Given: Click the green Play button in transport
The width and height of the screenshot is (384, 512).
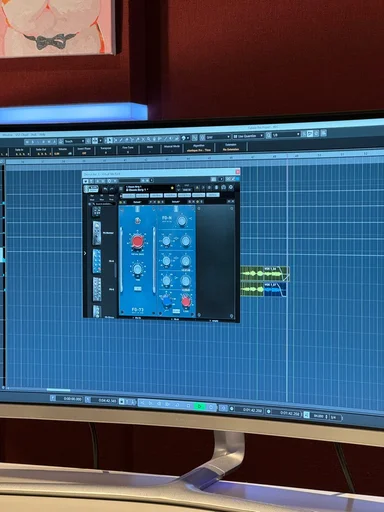Looking at the screenshot, I should point(200,406).
